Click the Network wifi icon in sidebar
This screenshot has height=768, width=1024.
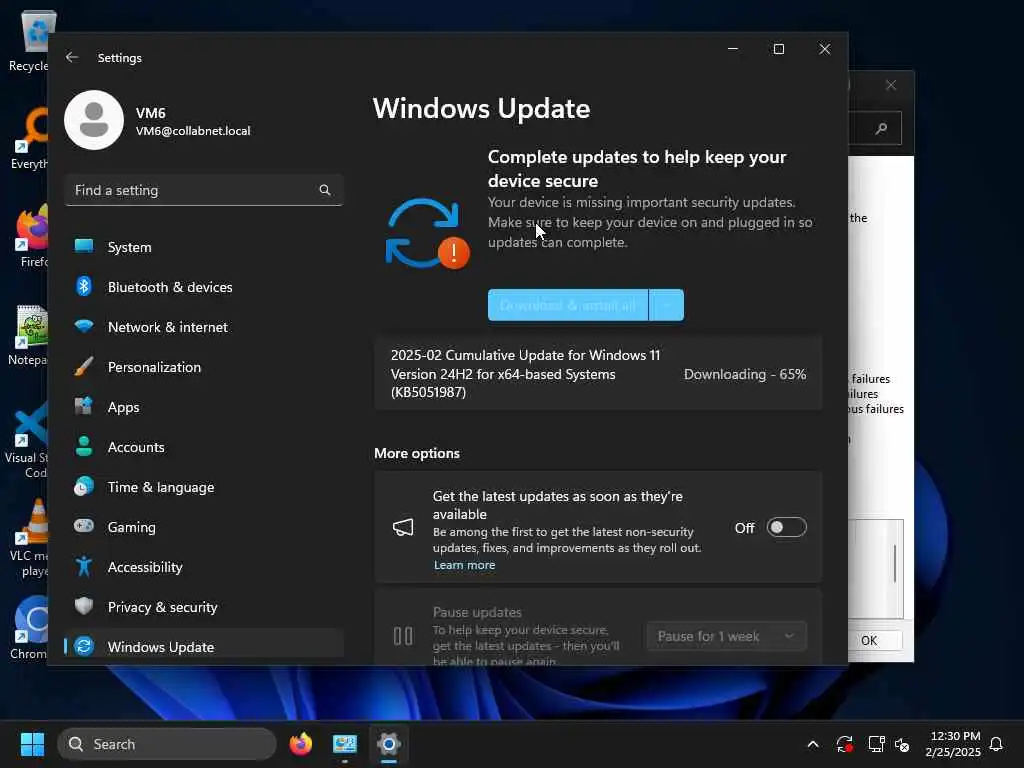pos(84,325)
